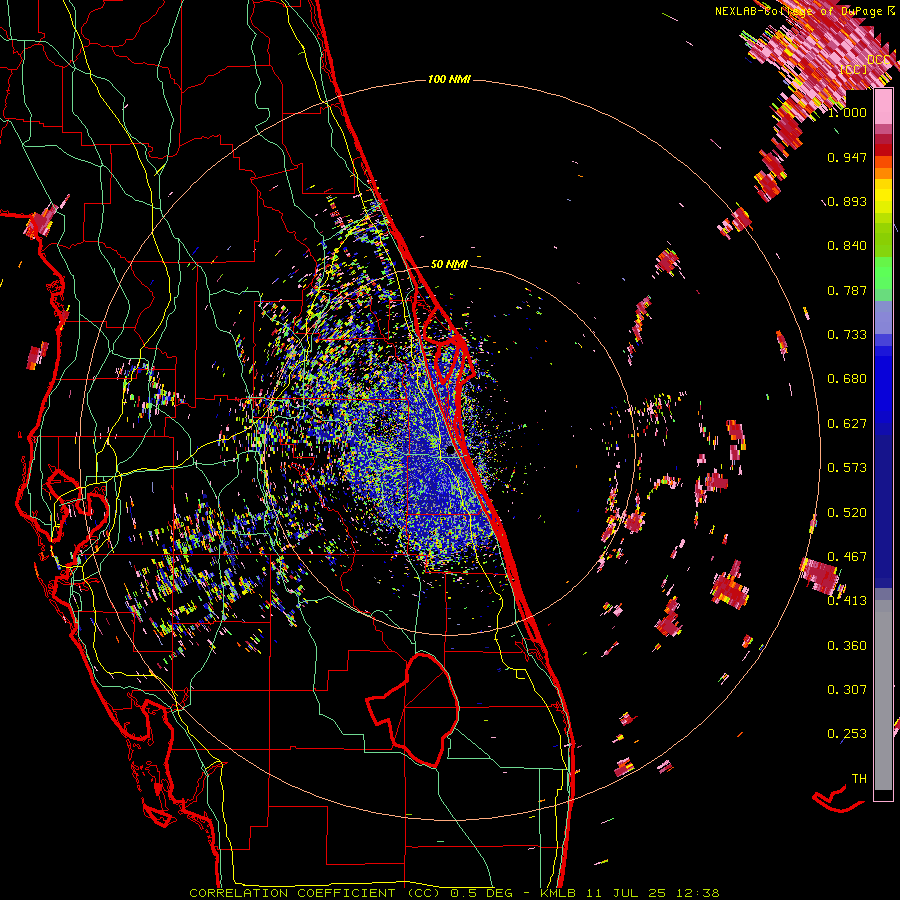The height and width of the screenshot is (900, 900).
Task: Click the 0.253 scale label
Action: pos(847,734)
